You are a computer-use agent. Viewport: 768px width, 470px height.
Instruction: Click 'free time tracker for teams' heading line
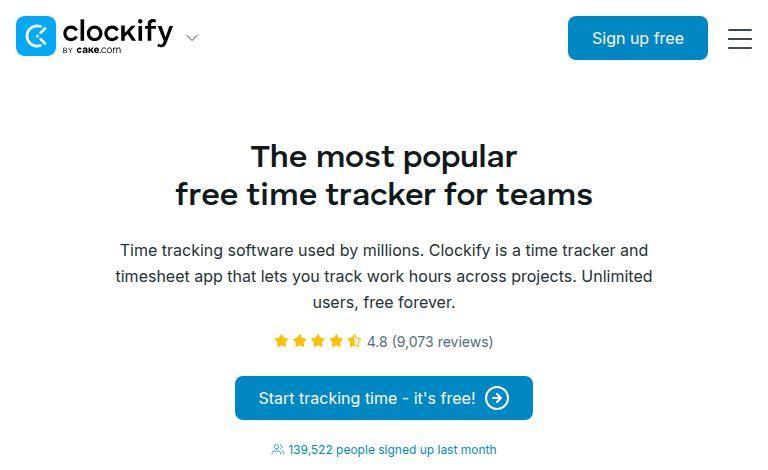[384, 194]
